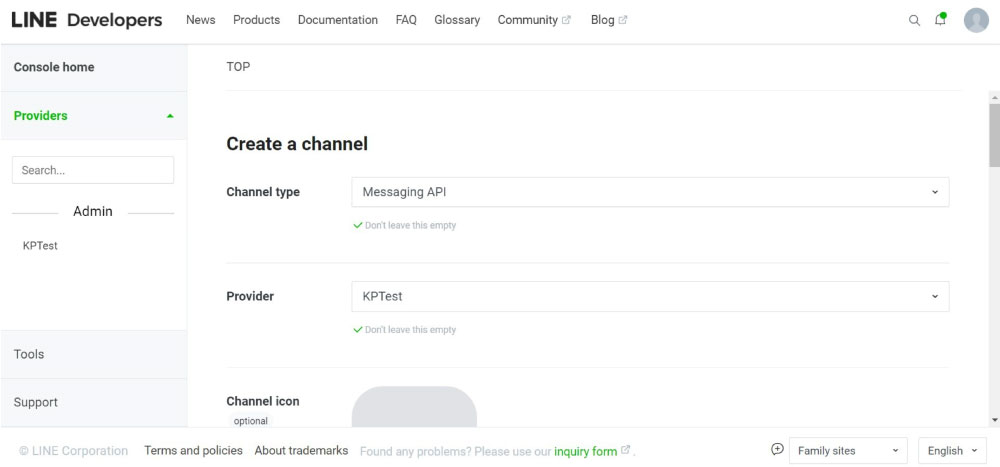Open the Community external link
This screenshot has width=1000, height=467.
(x=534, y=20)
